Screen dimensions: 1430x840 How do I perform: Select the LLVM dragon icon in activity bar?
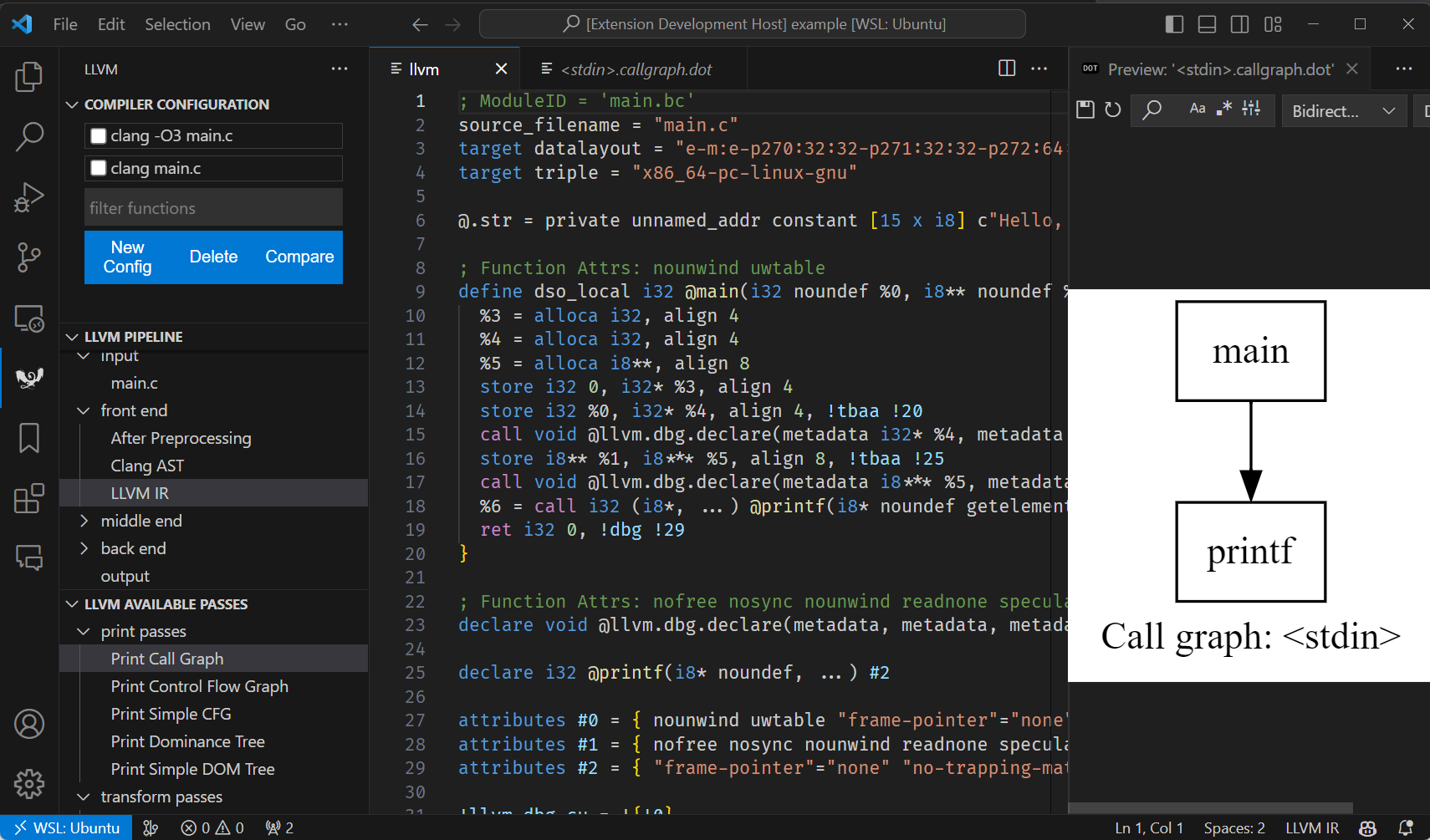[x=29, y=379]
